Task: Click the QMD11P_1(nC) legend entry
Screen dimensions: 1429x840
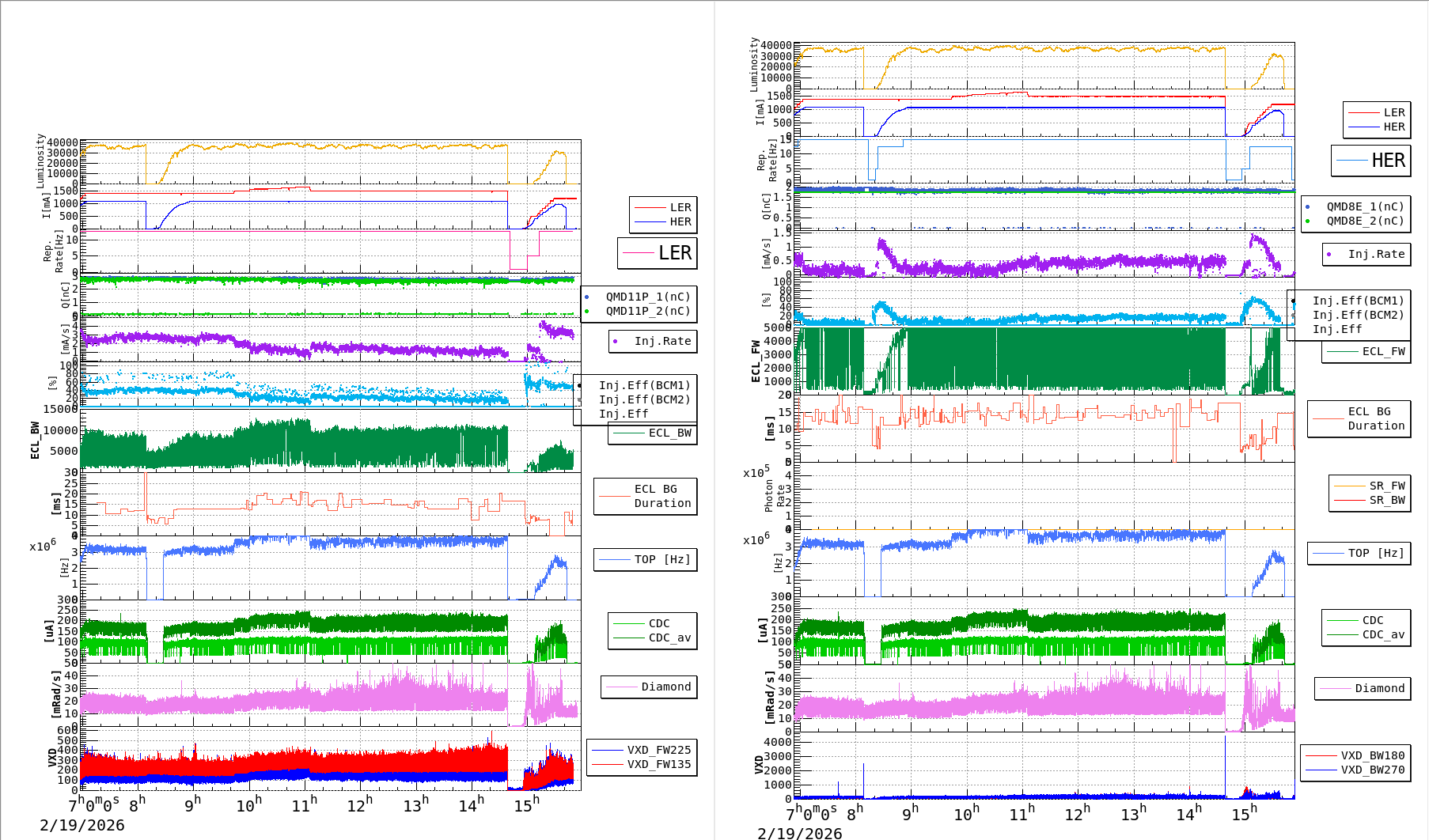Action: (648, 297)
